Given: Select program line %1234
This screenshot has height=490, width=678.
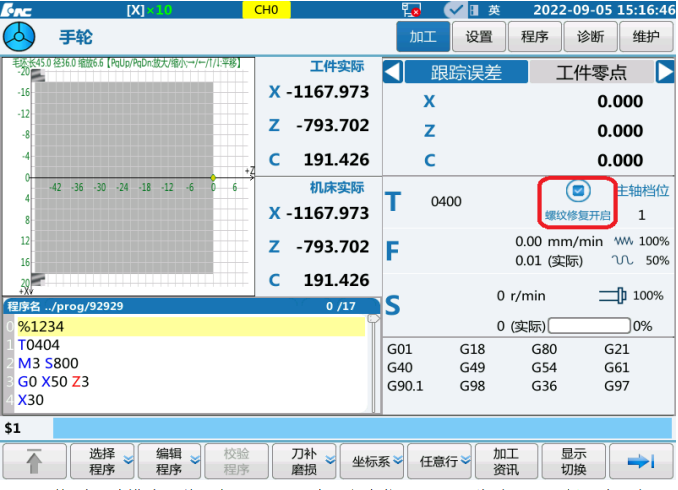Looking at the screenshot, I should tap(191, 327).
